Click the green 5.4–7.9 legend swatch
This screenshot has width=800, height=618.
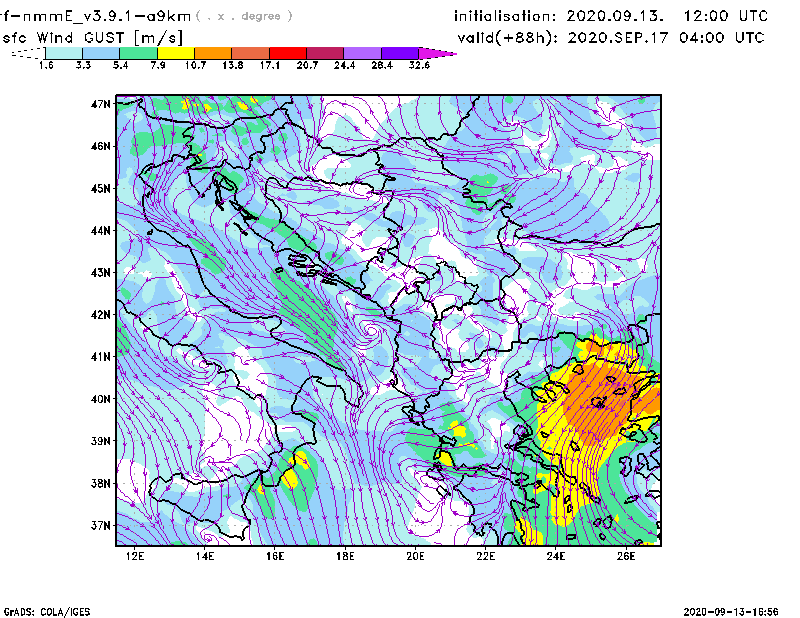138,53
